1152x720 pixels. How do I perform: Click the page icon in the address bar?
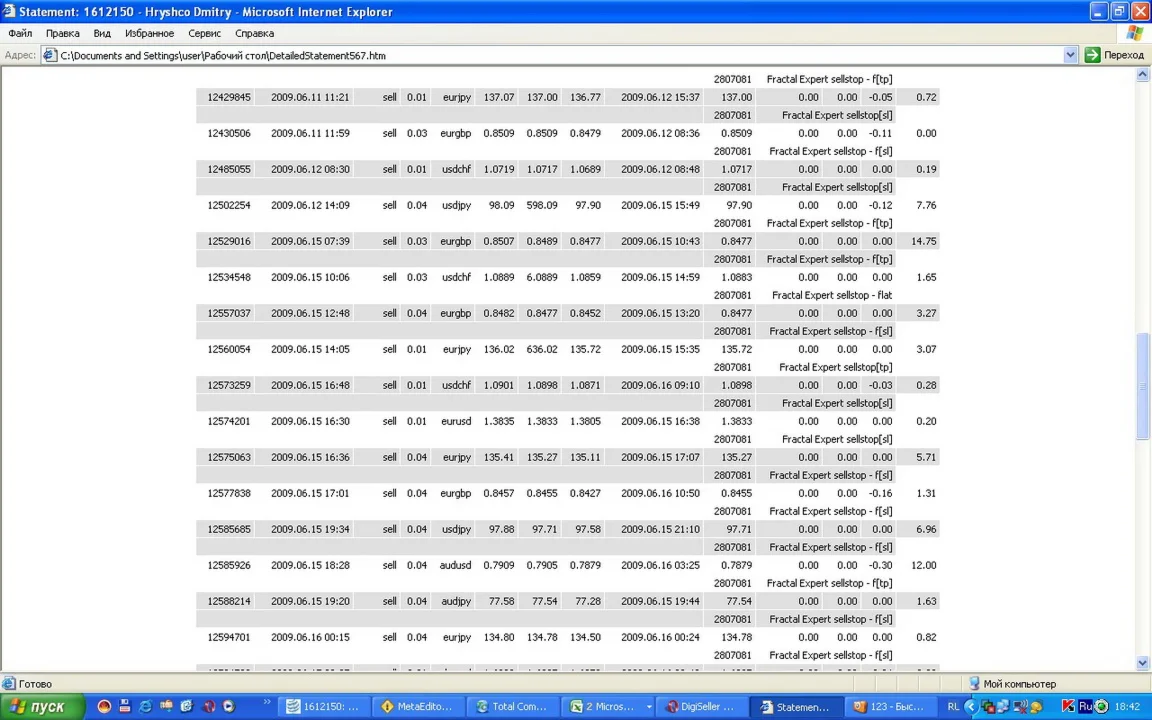click(x=50, y=55)
